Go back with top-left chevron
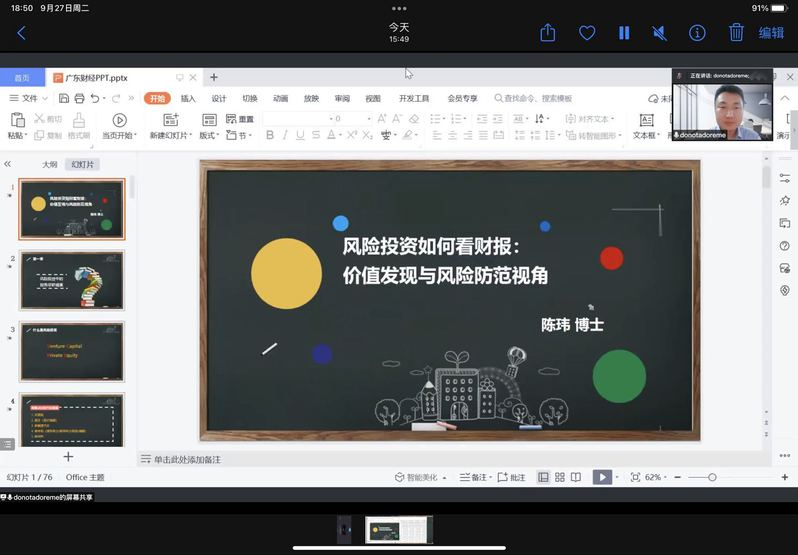Viewport: 798px width, 555px height. [x=21, y=32]
